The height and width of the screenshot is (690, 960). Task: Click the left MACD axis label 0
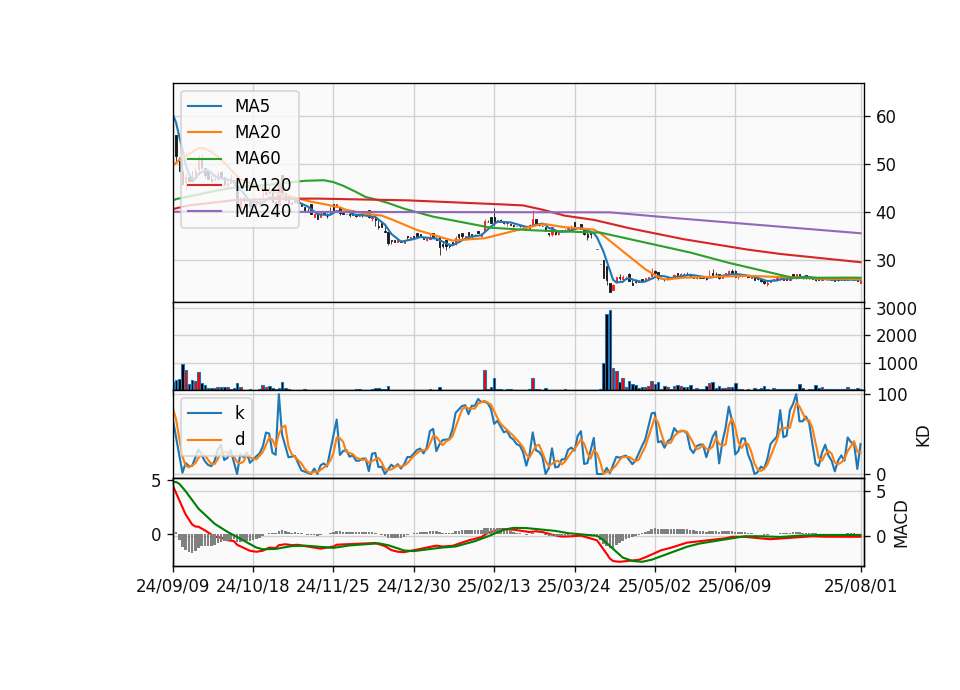(156, 535)
